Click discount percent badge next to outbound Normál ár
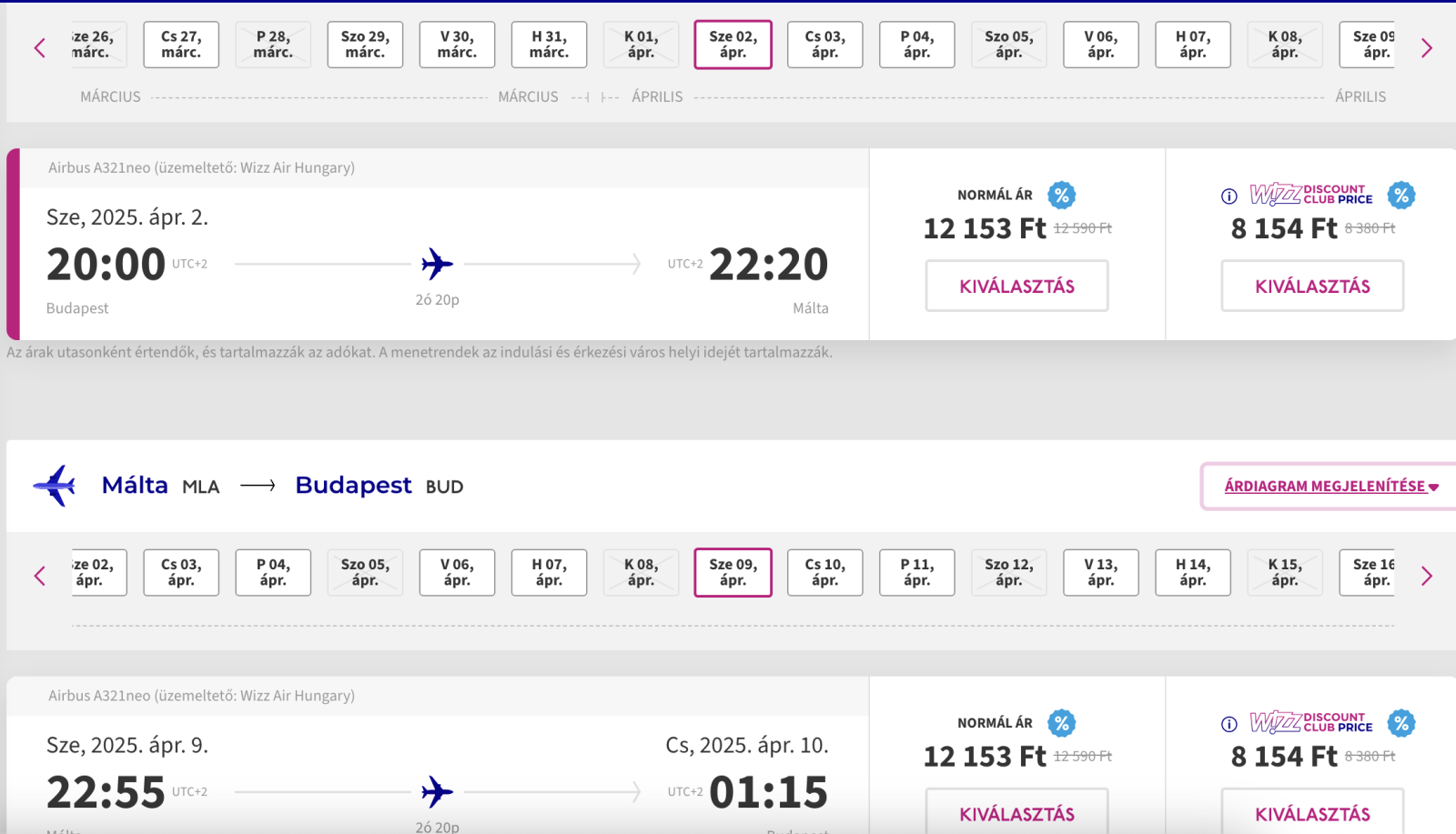The image size is (1456, 834). (1061, 195)
